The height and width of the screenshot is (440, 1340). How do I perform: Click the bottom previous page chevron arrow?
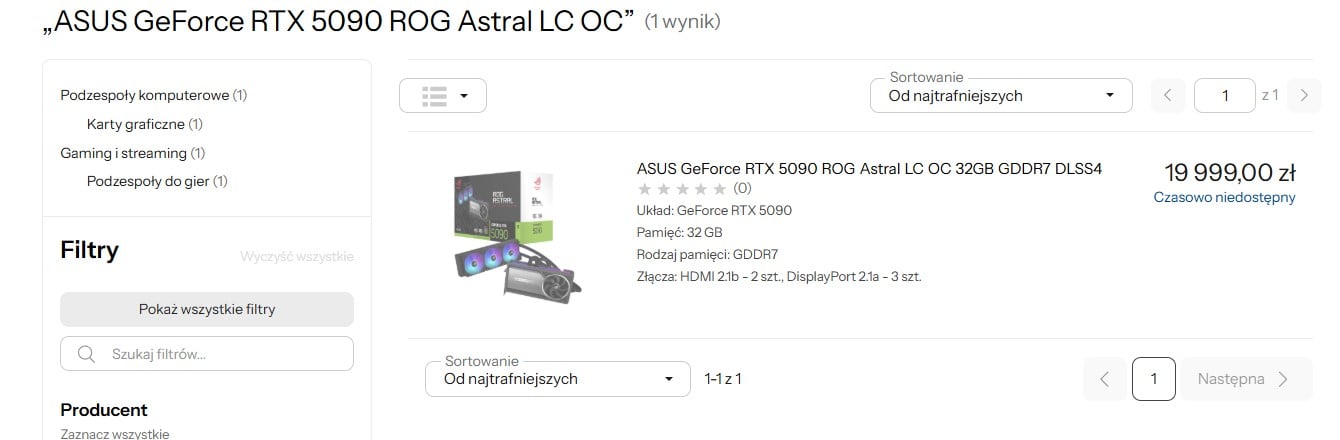[x=1104, y=379]
